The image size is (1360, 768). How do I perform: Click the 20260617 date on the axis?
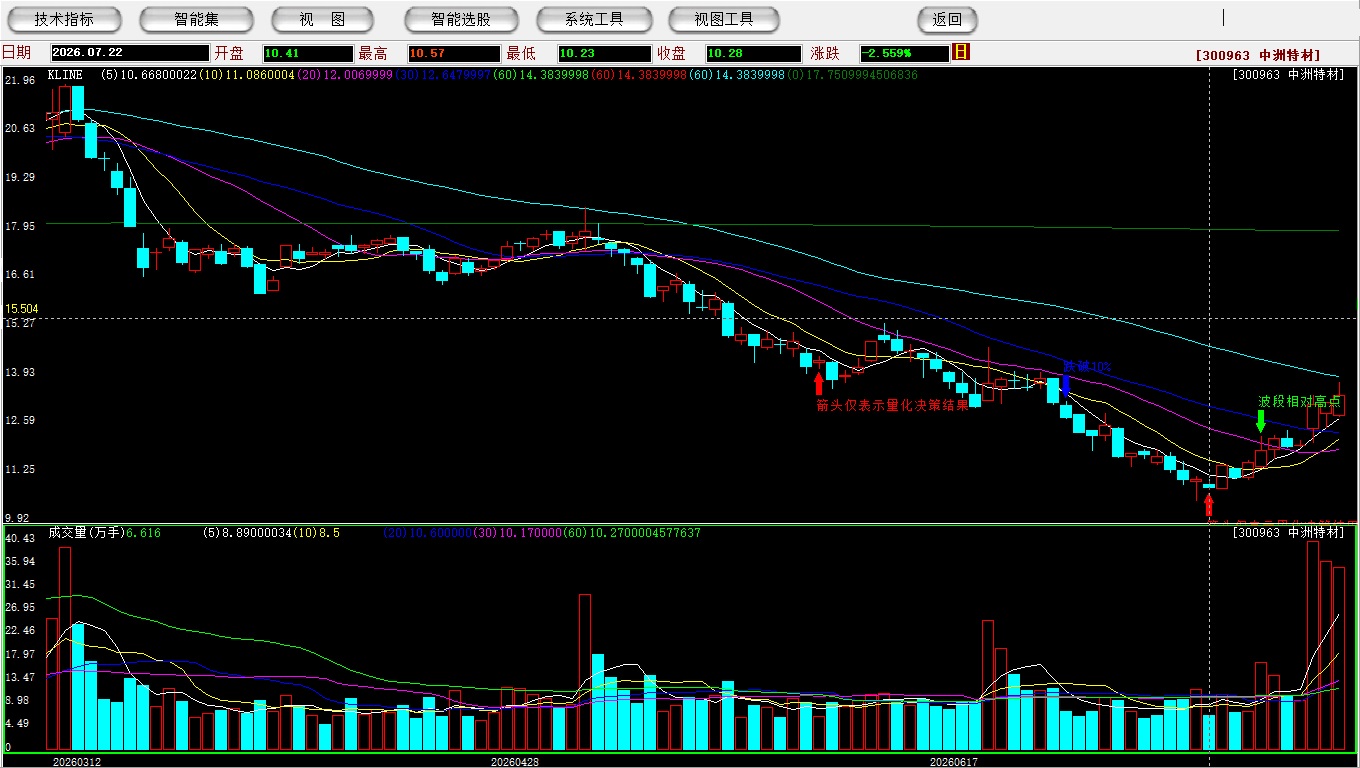pos(953,762)
